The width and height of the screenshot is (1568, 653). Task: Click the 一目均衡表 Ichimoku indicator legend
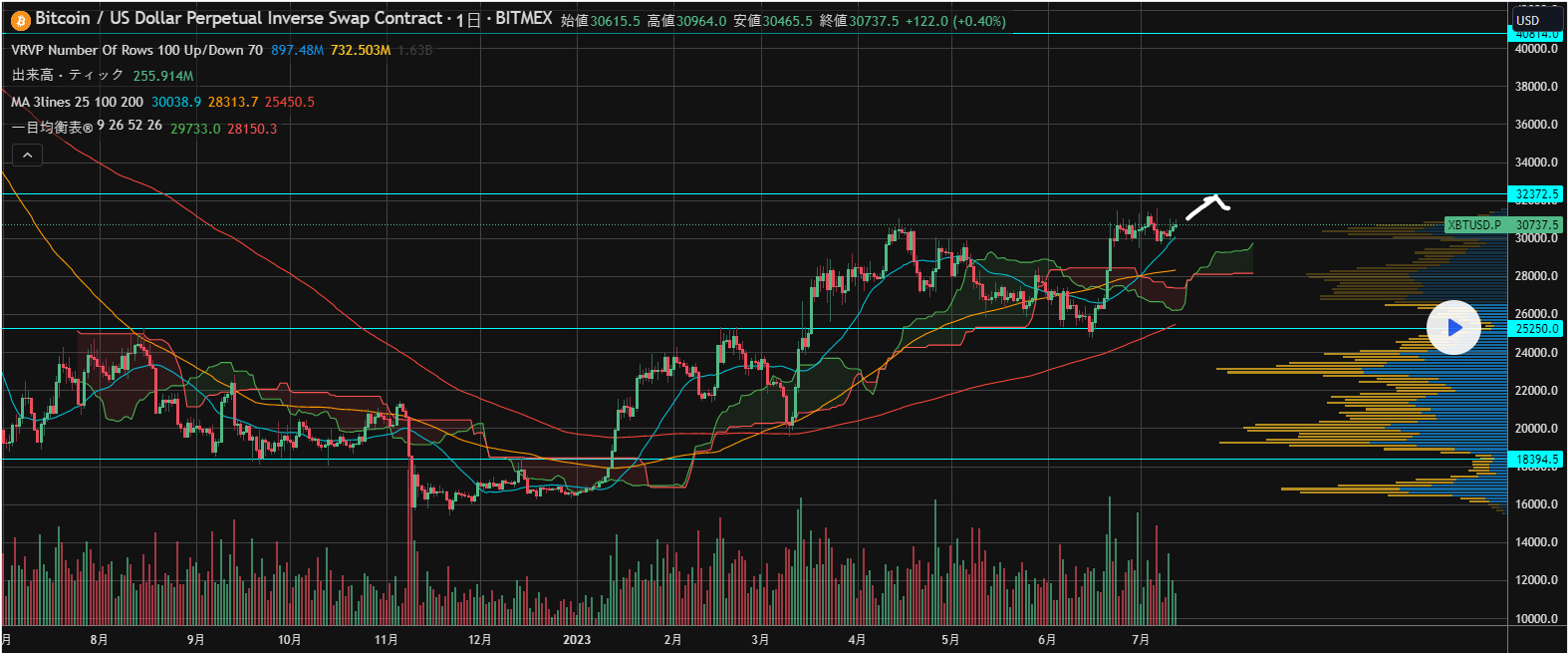(x=87, y=127)
